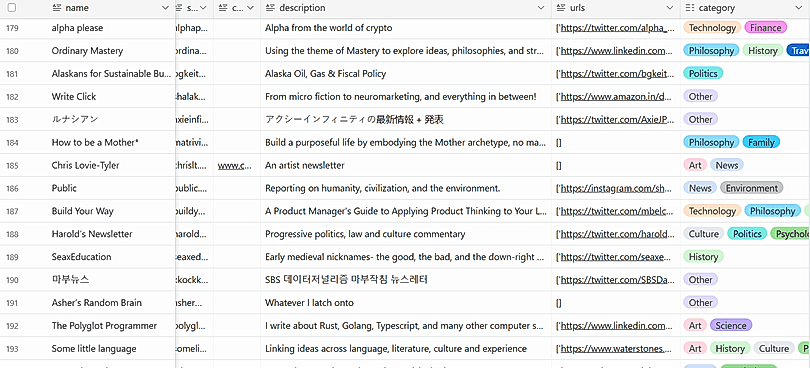Click Culture tag in Harold's Newsletter row
The height and width of the screenshot is (368, 810).
pyautogui.click(x=704, y=234)
